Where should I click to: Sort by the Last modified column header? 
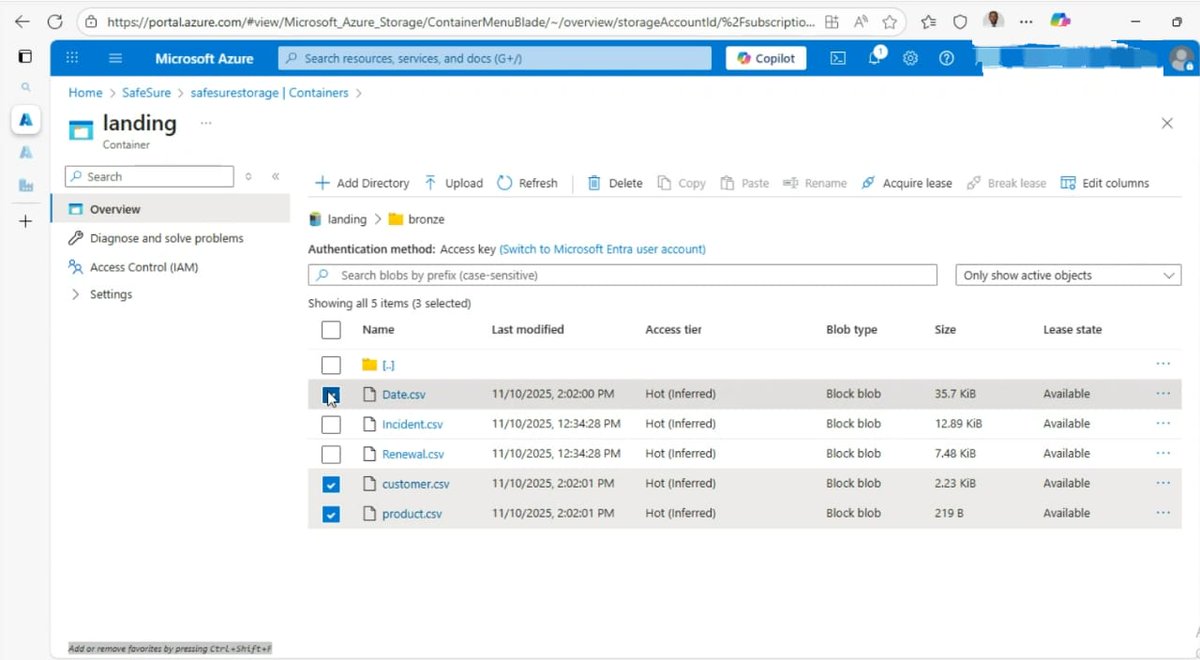tap(528, 330)
